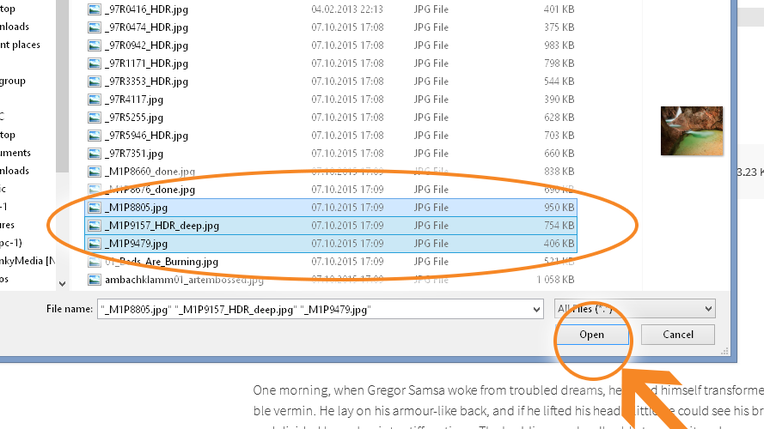Select the _97R4117.jpg file entry
This screenshot has width=764, height=429.
point(132,100)
